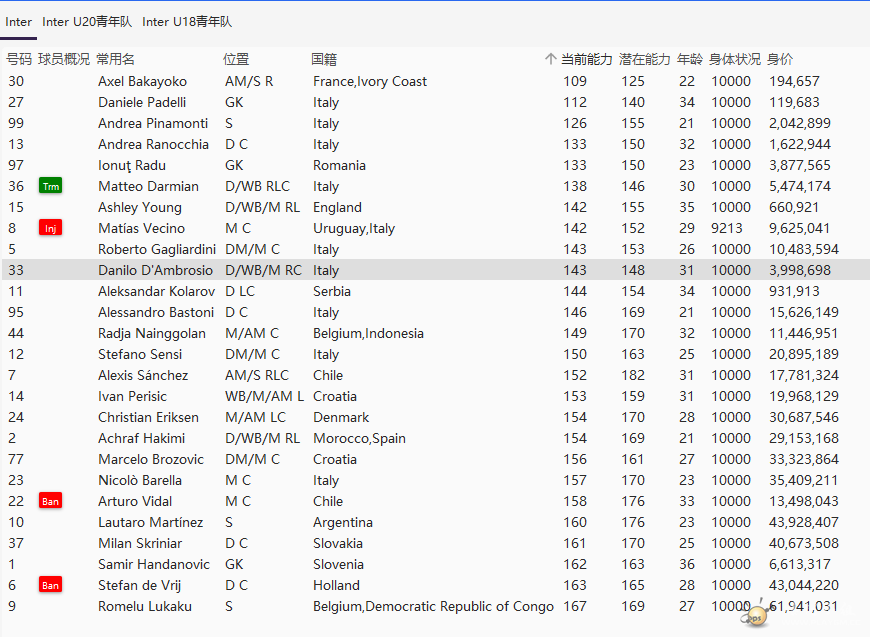Viewport: 870px width, 637px height.
Task: Sort by the 身价 column header
Action: pyautogui.click(x=780, y=59)
